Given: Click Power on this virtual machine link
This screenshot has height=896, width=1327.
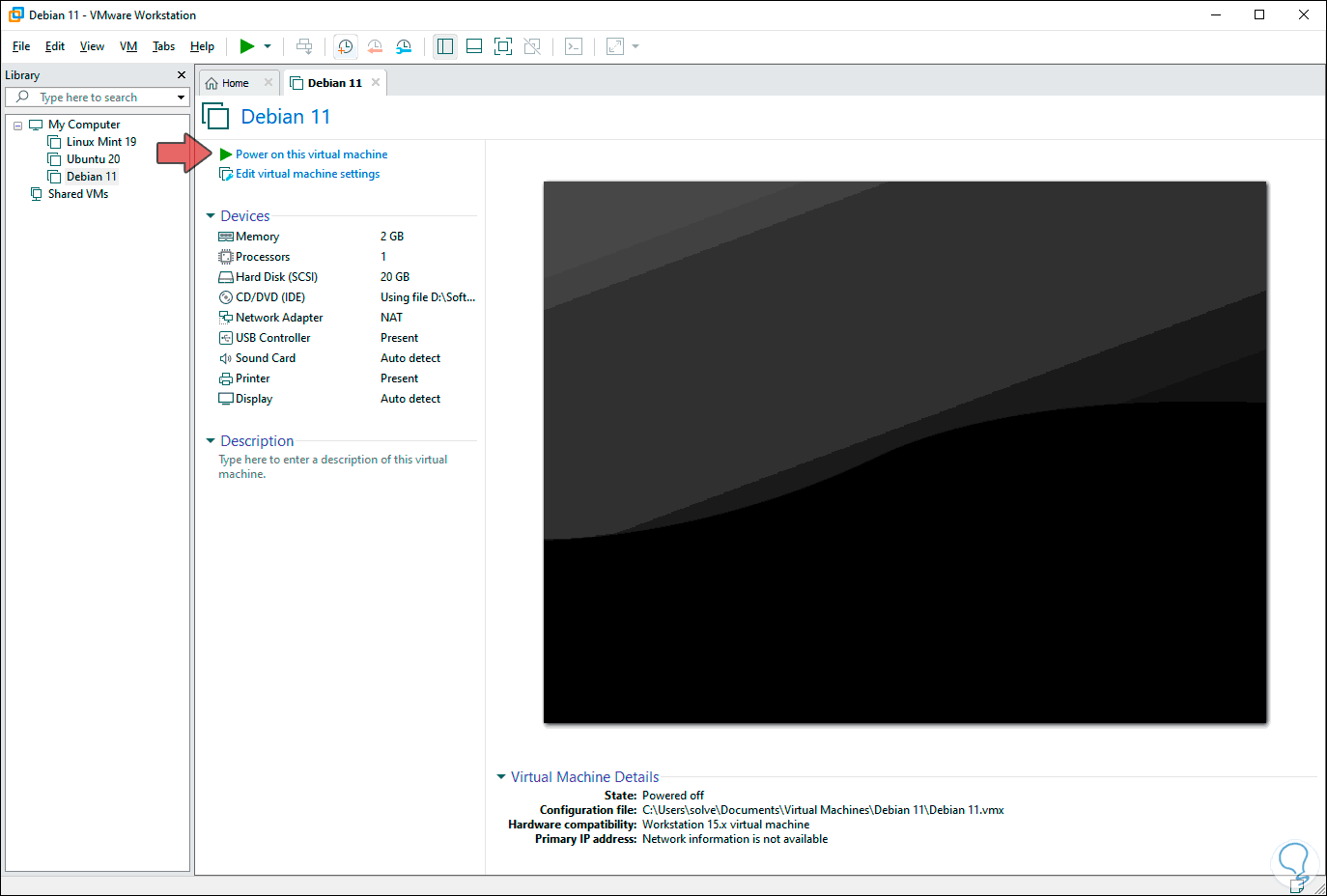Looking at the screenshot, I should pyautogui.click(x=311, y=154).
